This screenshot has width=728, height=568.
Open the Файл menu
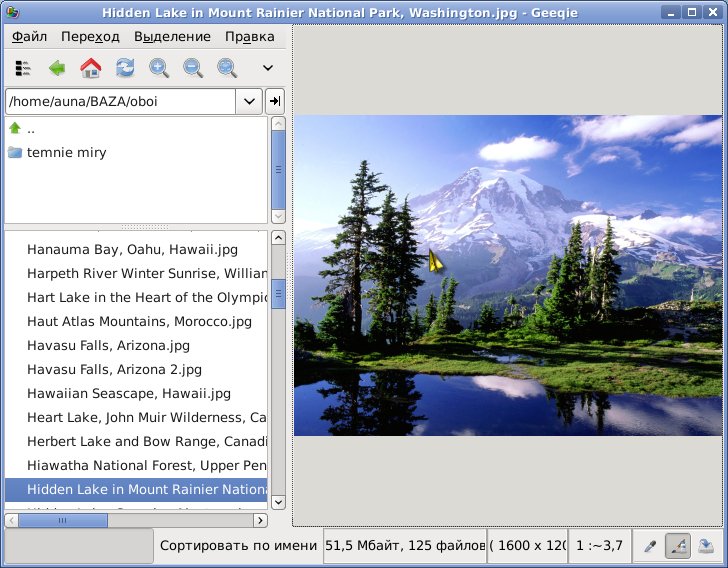coord(29,37)
